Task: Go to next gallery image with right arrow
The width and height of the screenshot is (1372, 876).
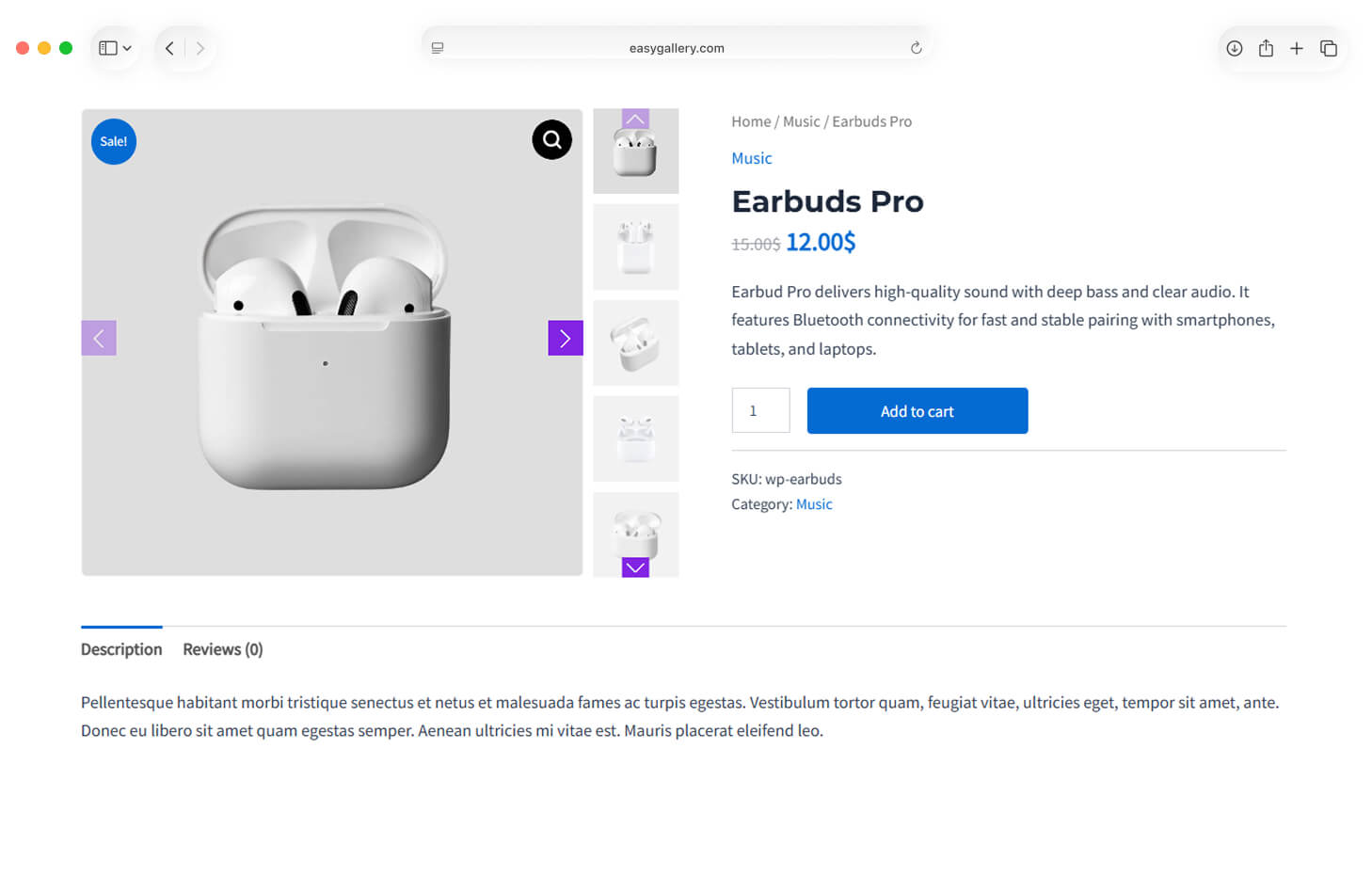Action: (565, 339)
